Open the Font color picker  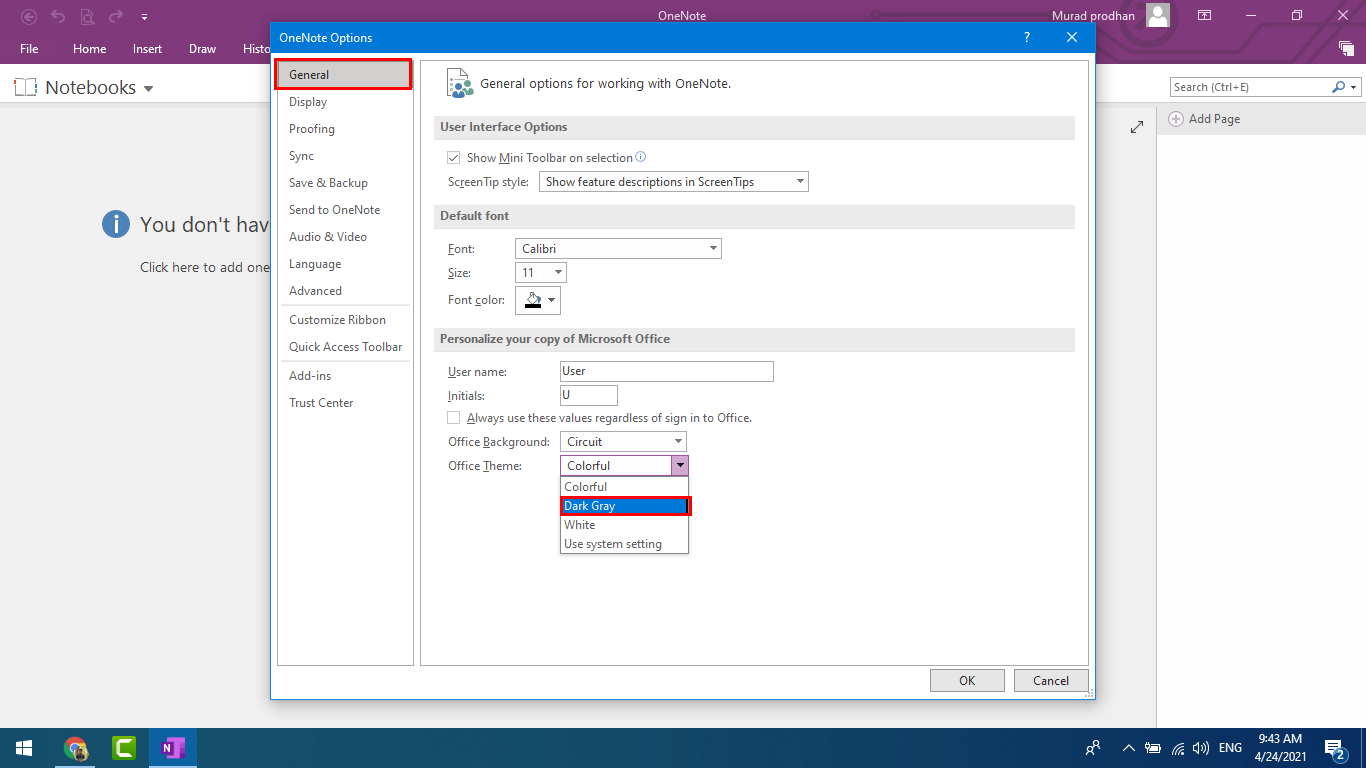coord(538,300)
